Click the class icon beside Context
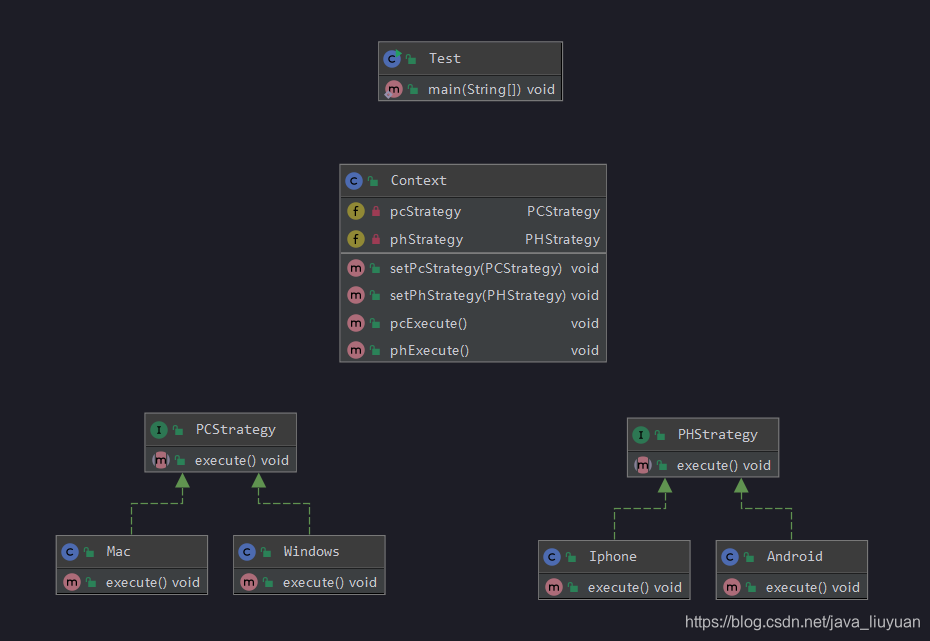 tap(354, 181)
